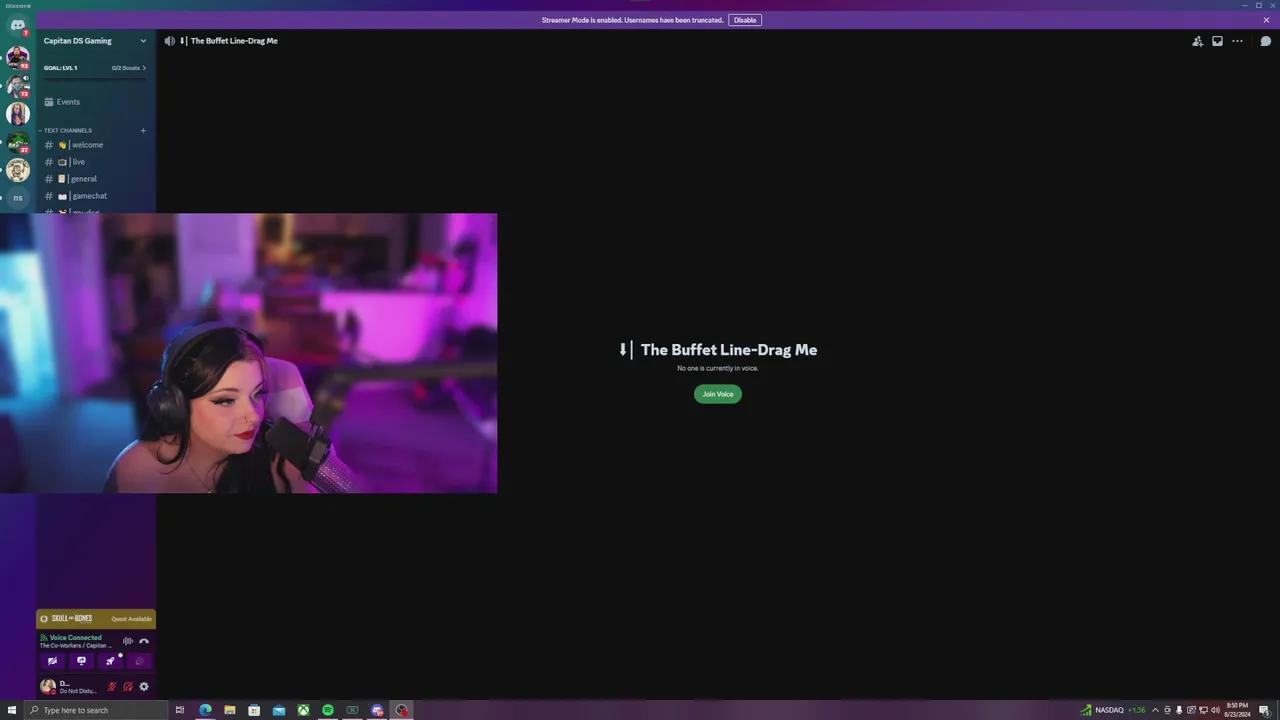Open the Windows notification center icon
Screen dimensions: 1280x720
[x=1264, y=710]
